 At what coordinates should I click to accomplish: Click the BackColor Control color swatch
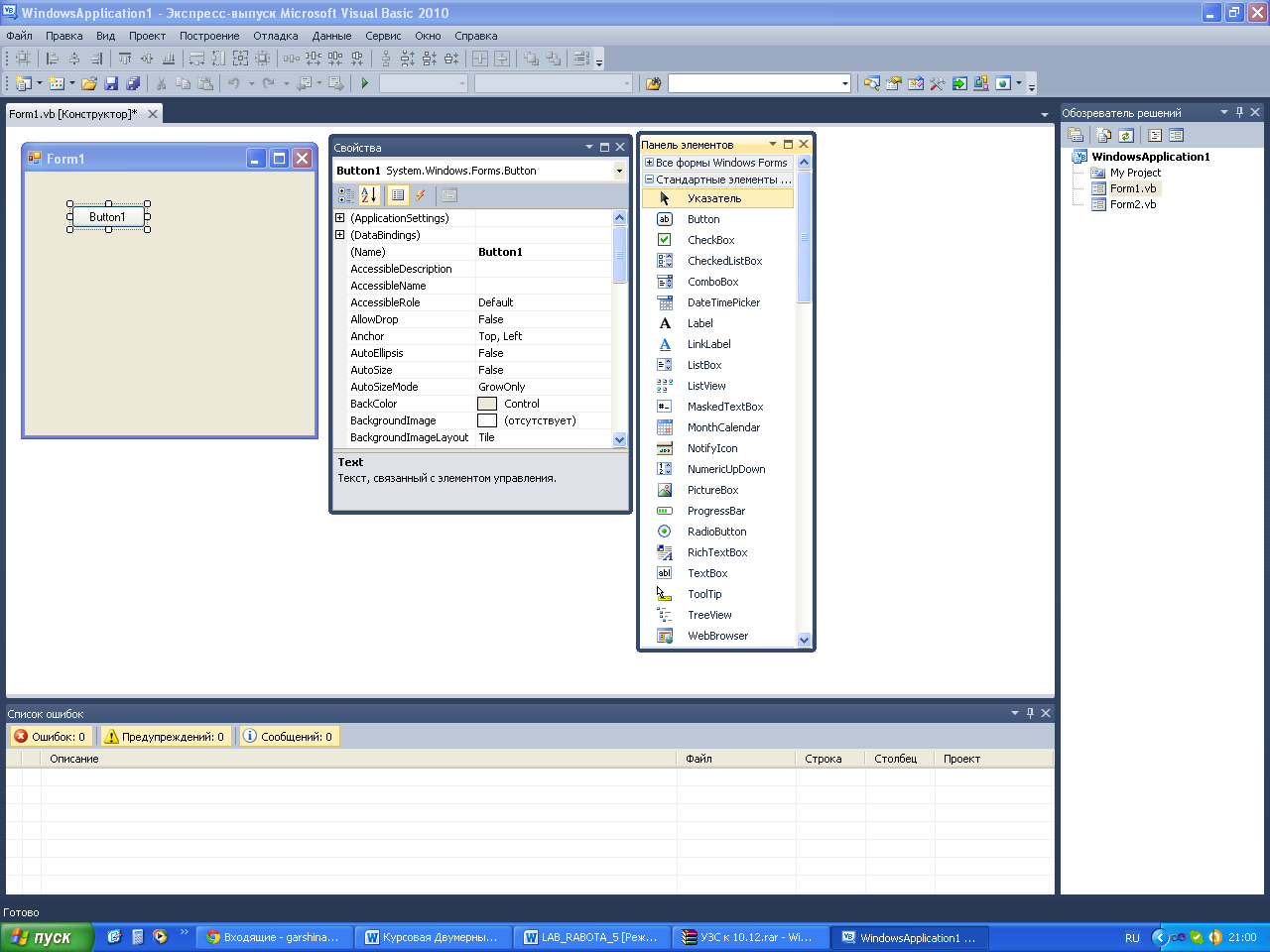click(487, 404)
